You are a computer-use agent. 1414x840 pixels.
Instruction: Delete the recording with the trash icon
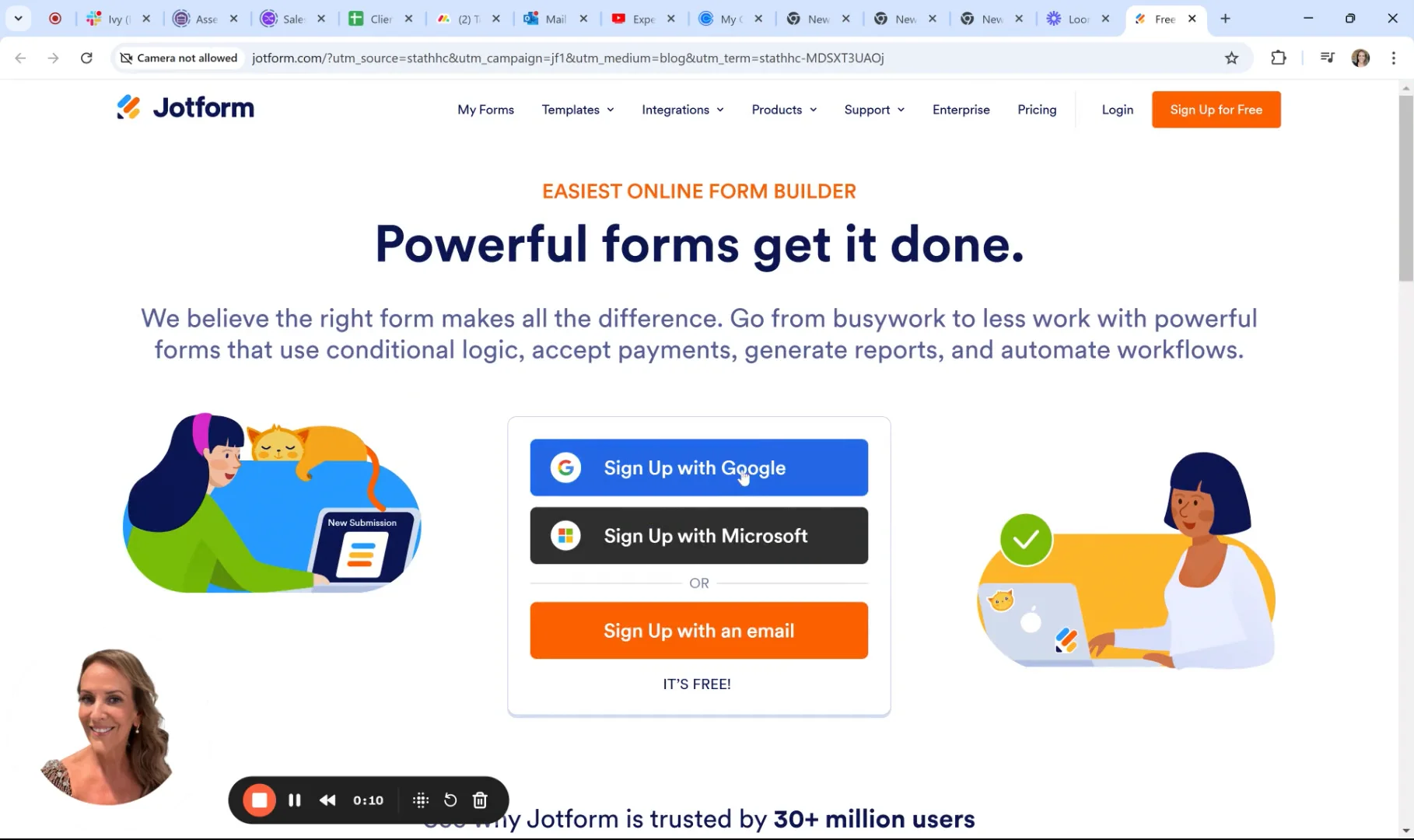coord(480,800)
